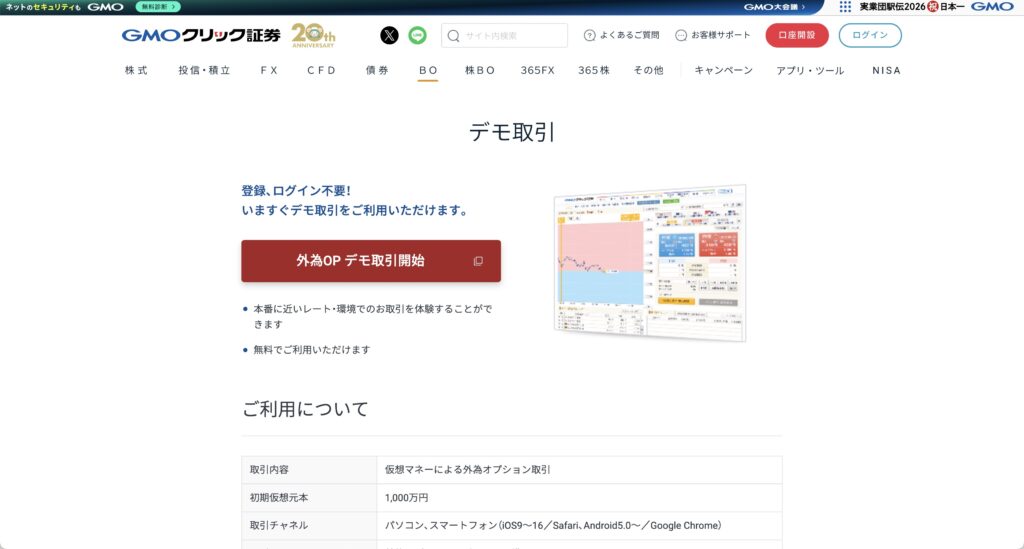Click the 無料診断 free diagnosis badge
Image resolution: width=1024 pixels, height=549 pixels.
(x=158, y=7)
